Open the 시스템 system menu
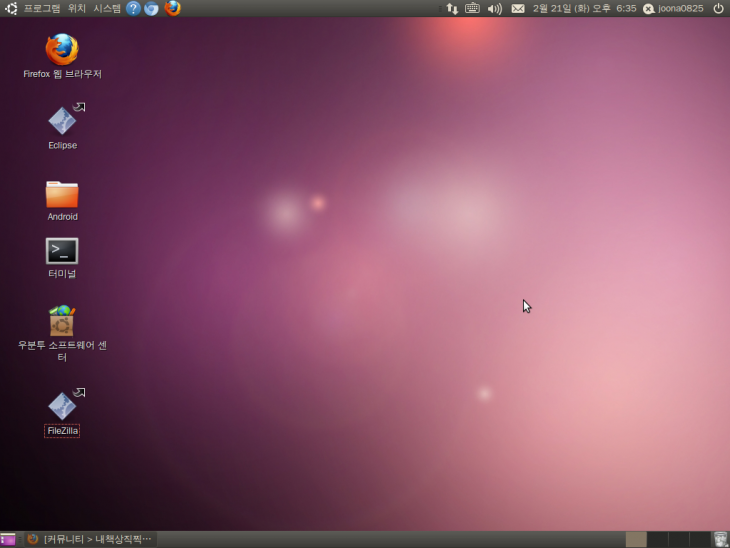Screen dimensions: 730x548 tap(107, 8)
